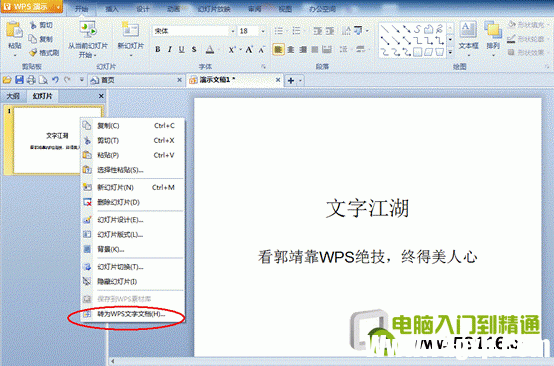Open the font size 18 dropdown
This screenshot has height=366, width=554.
coord(263,31)
